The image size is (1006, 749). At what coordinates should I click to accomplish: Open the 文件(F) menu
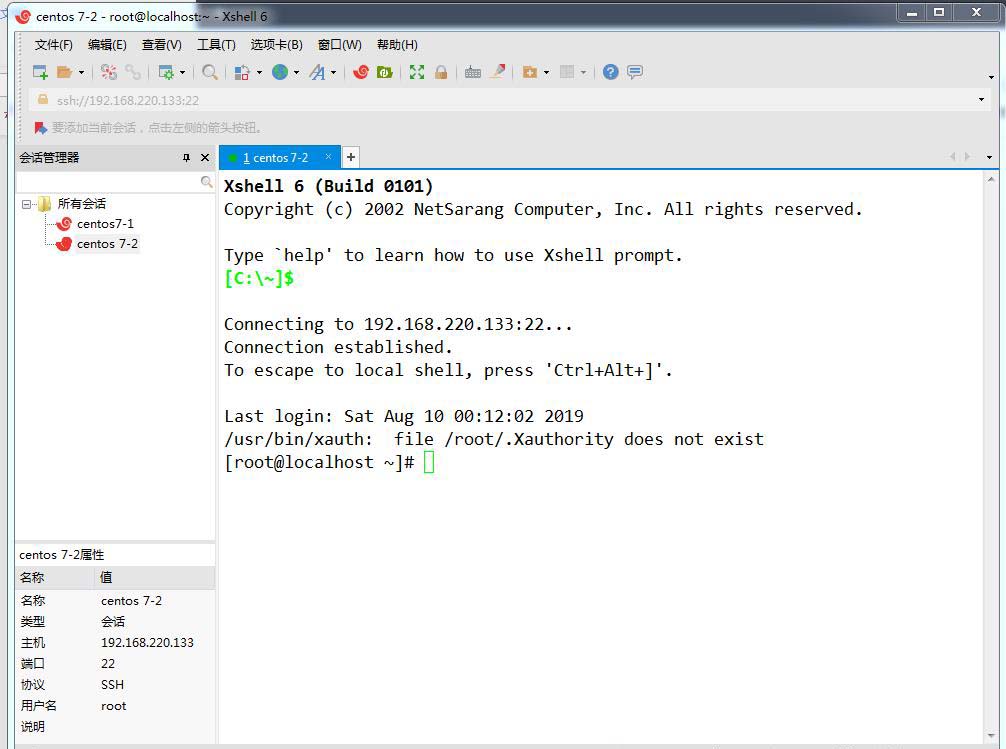[53, 44]
